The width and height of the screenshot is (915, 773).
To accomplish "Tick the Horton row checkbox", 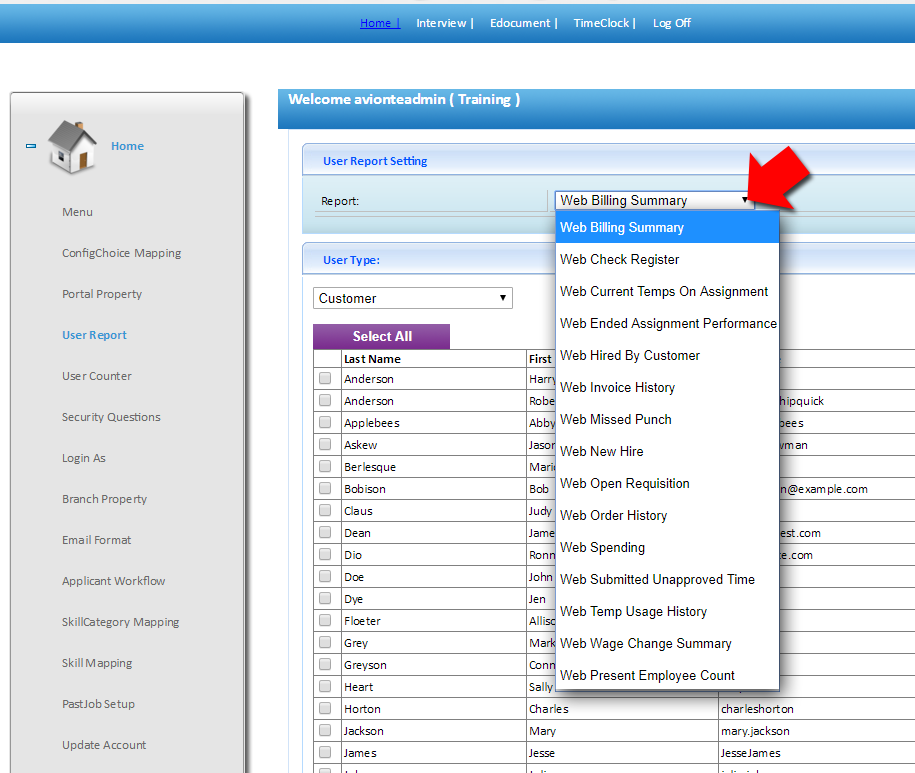I will pyautogui.click(x=325, y=708).
